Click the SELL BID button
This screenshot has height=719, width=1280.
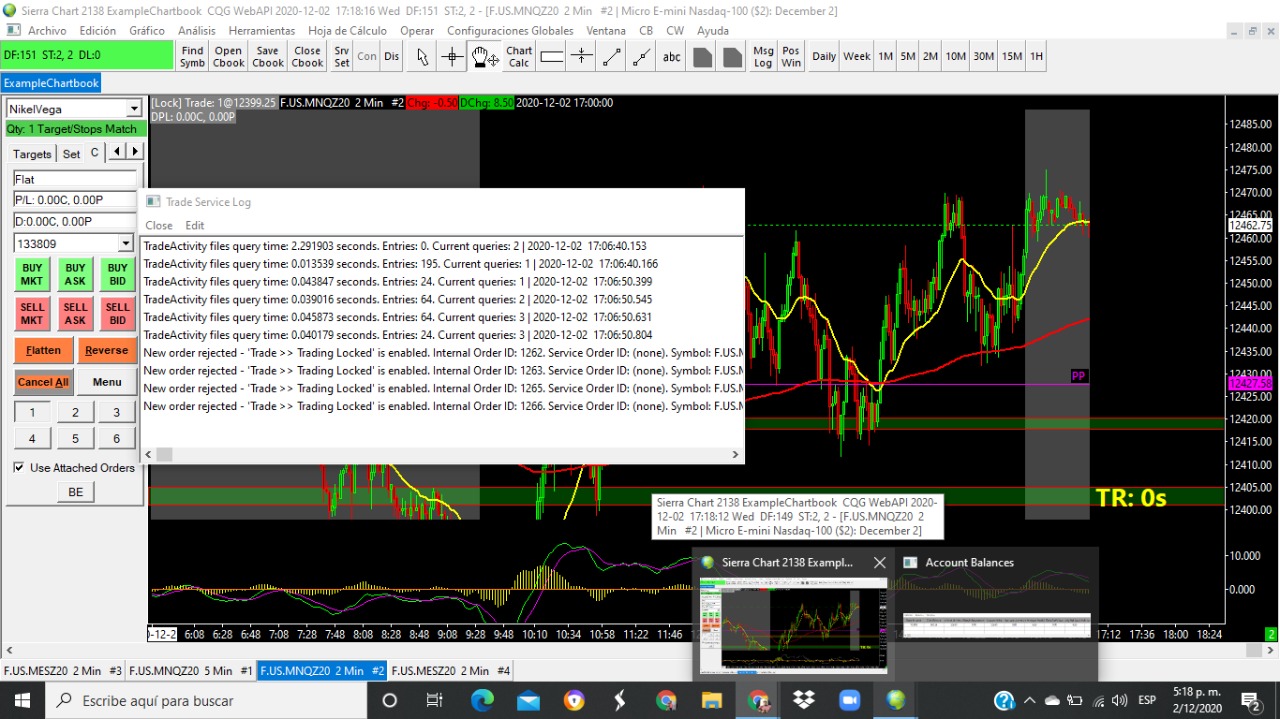(x=118, y=314)
